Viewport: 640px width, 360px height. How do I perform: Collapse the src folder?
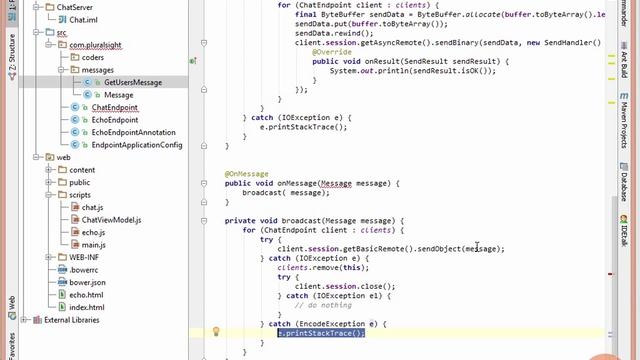click(x=36, y=32)
